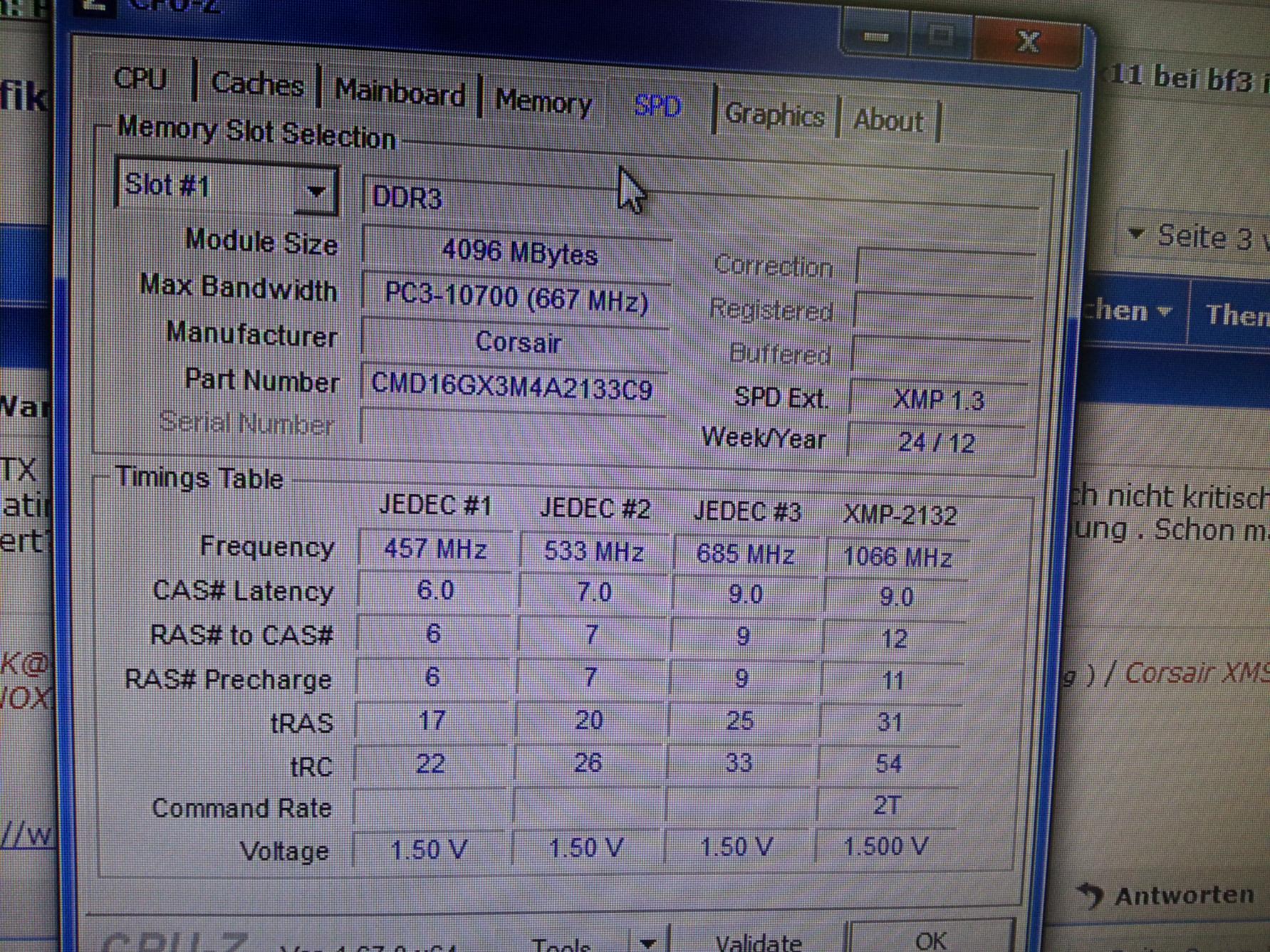Click the Module Size field 4096 MBytes
The width and height of the screenshot is (1270, 952).
[519, 252]
